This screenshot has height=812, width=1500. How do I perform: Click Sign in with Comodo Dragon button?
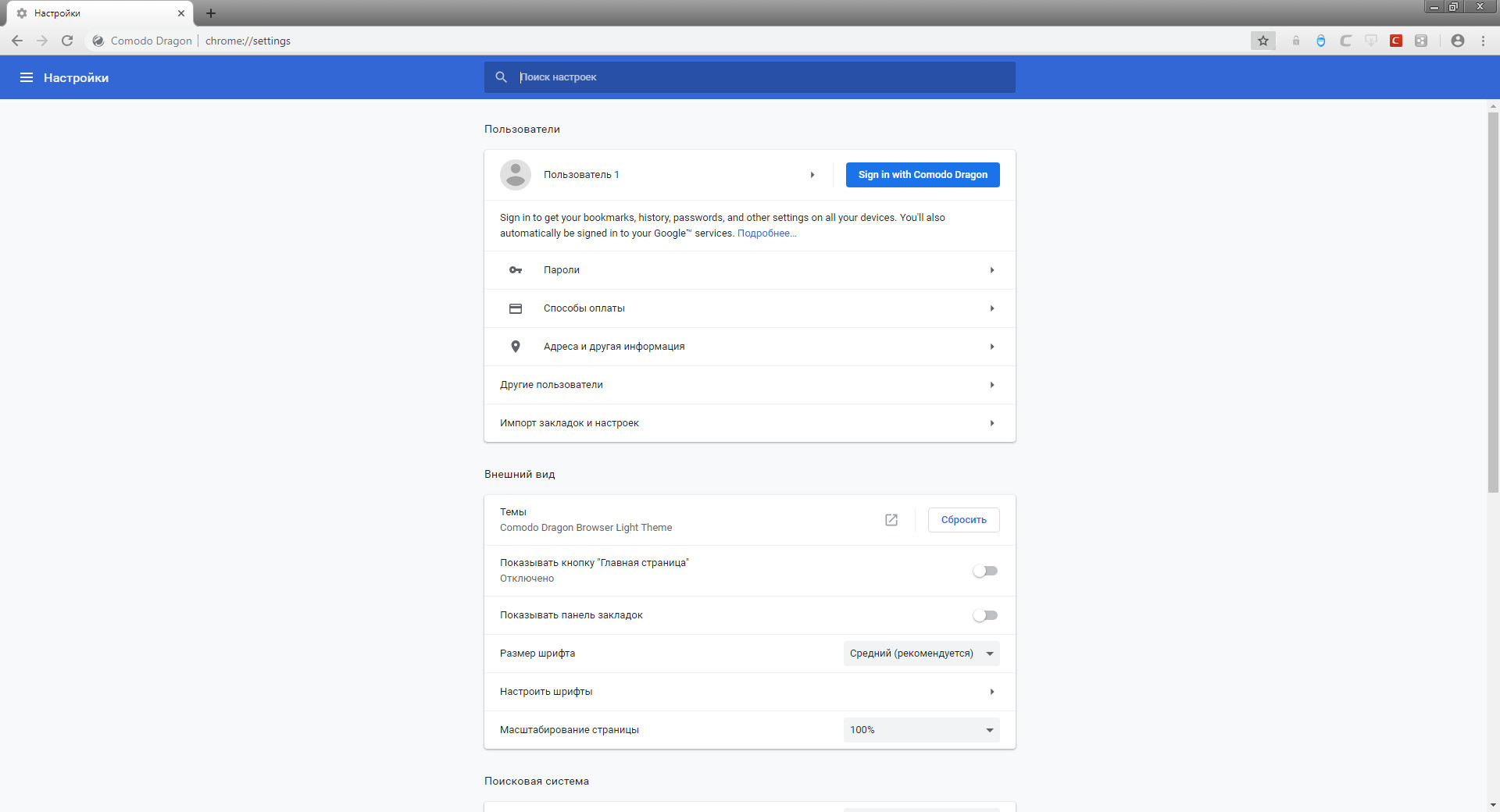coord(923,175)
